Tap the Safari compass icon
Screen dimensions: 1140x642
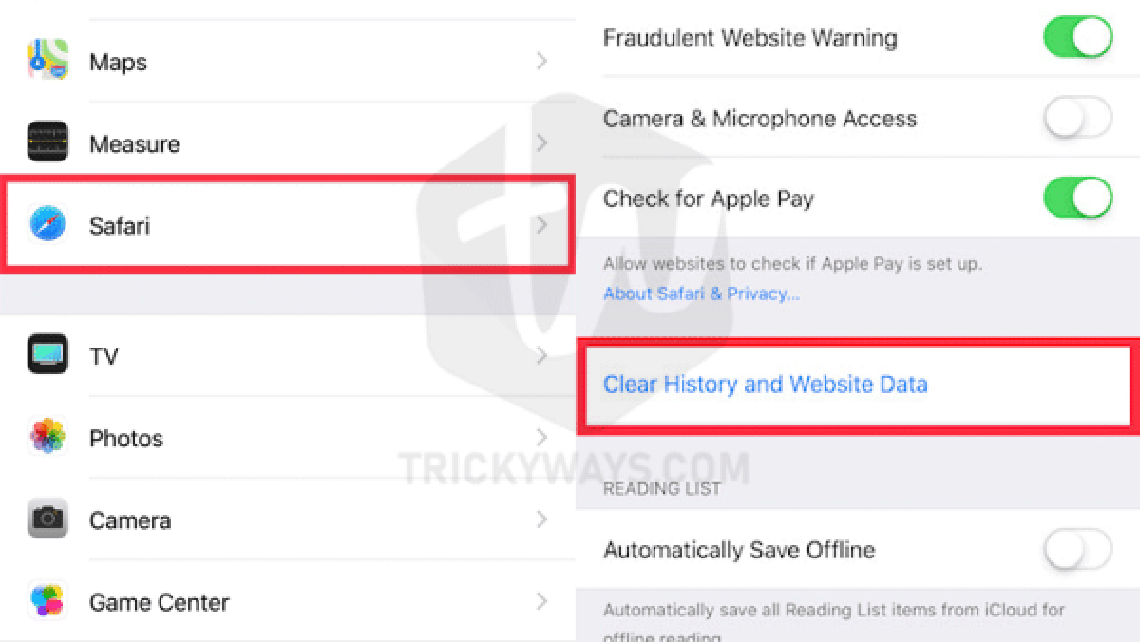click(47, 223)
